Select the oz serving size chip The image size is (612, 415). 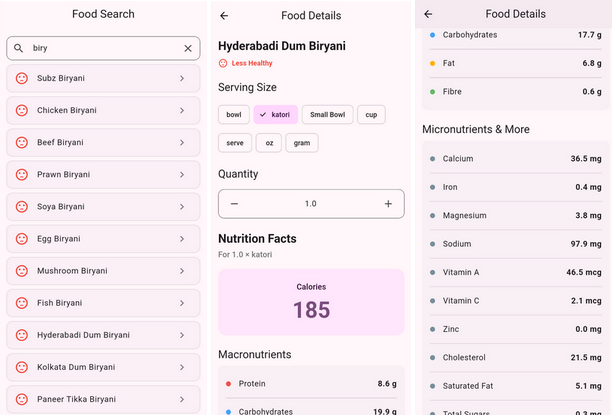pyautogui.click(x=269, y=143)
